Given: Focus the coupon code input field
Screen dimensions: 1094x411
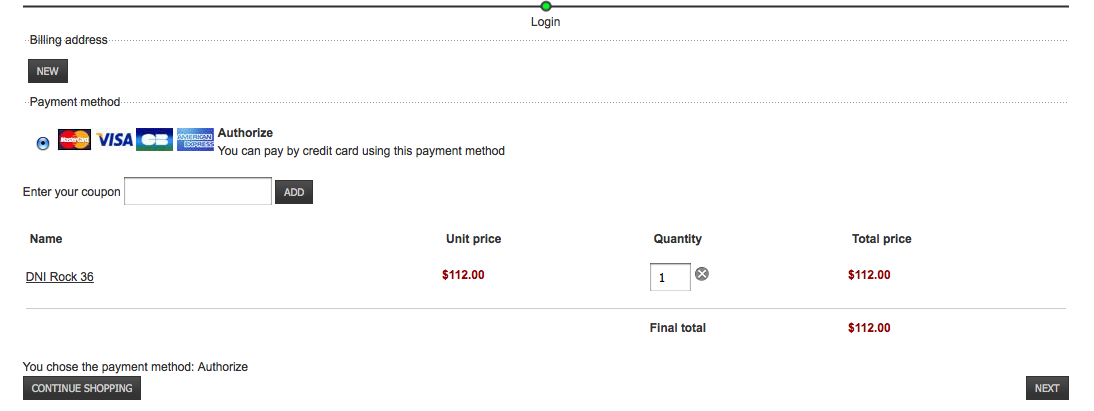Looking at the screenshot, I should (198, 191).
